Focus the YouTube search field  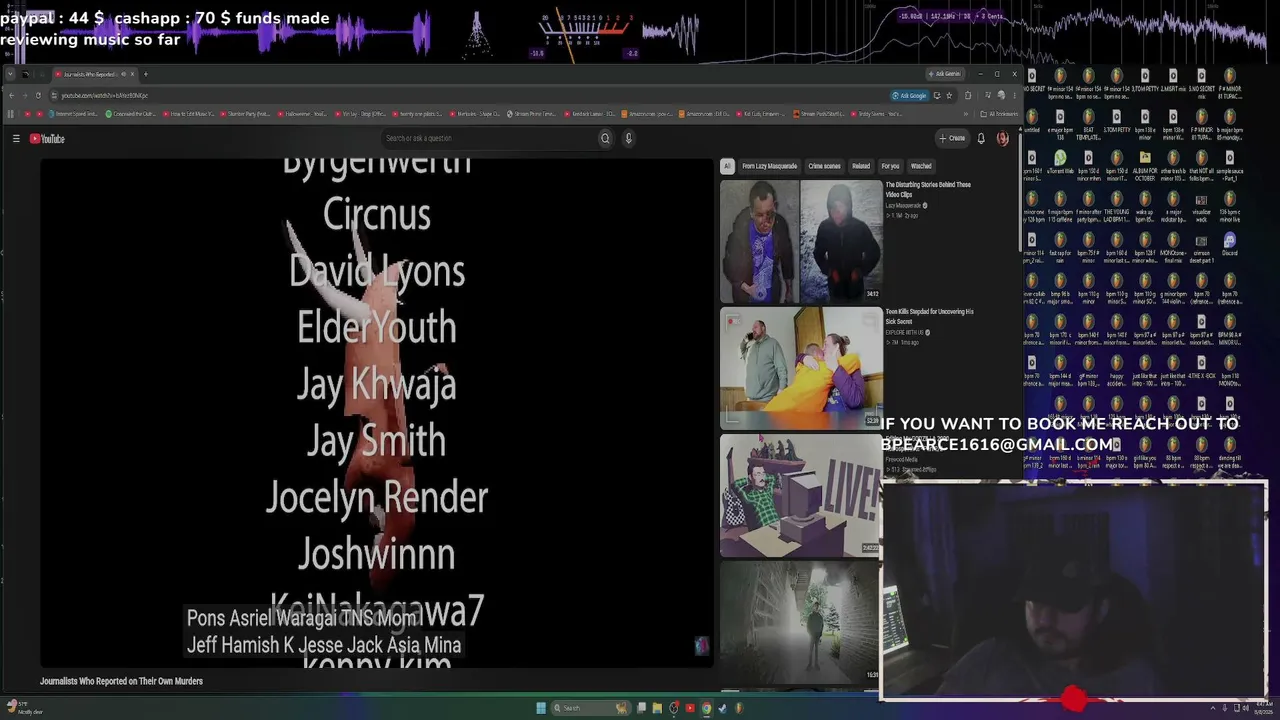(488, 139)
